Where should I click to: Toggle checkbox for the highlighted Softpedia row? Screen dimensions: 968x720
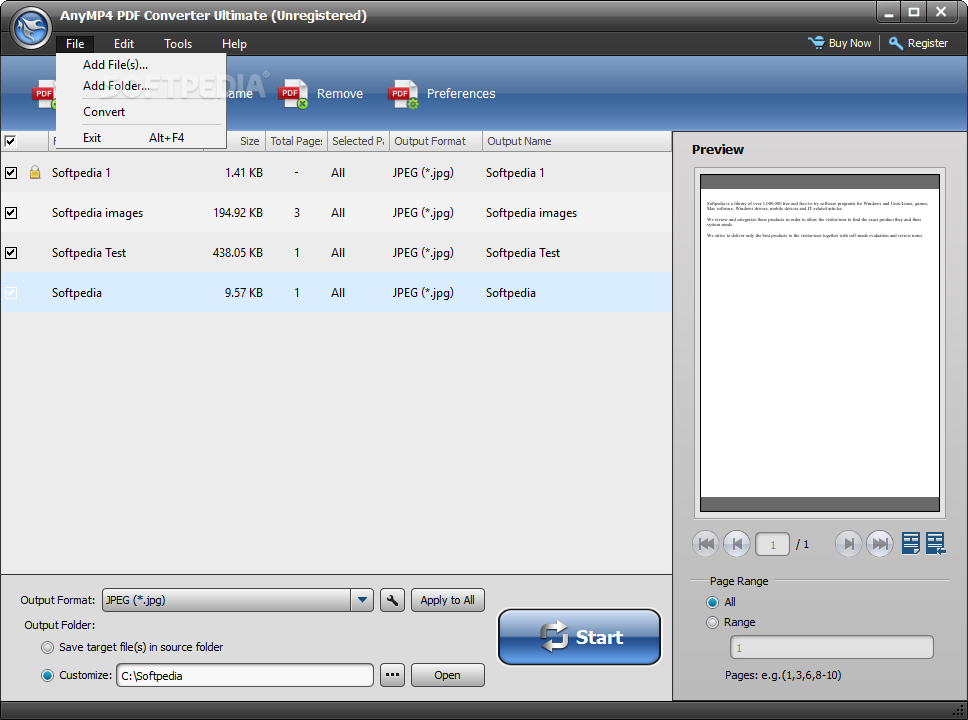[11, 293]
